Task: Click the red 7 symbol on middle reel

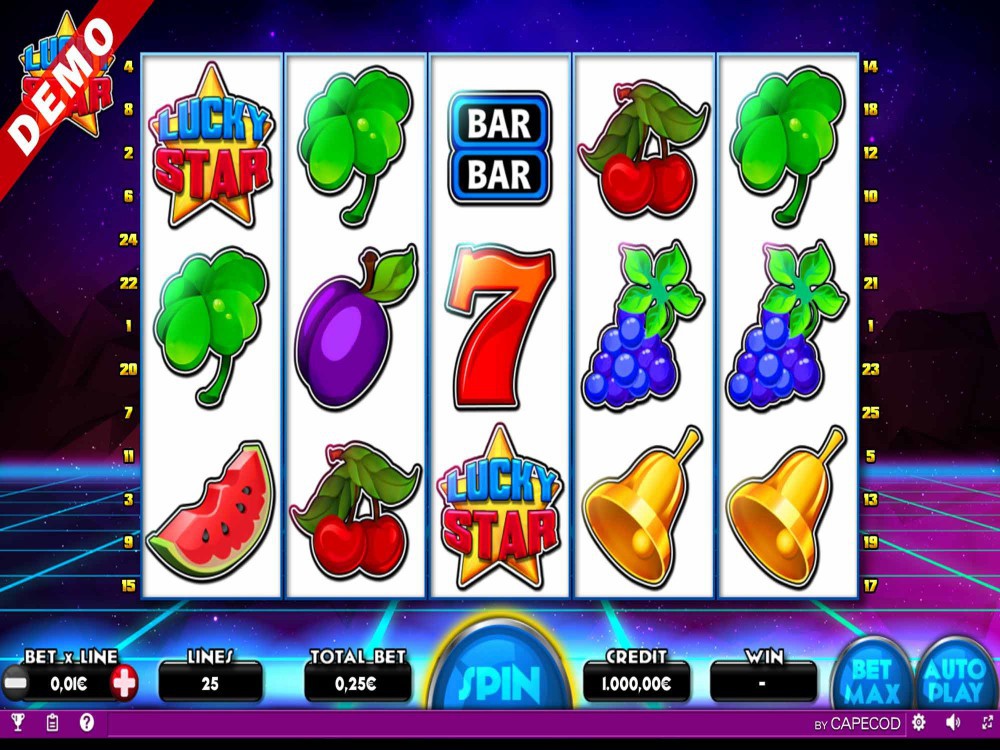Action: click(500, 327)
